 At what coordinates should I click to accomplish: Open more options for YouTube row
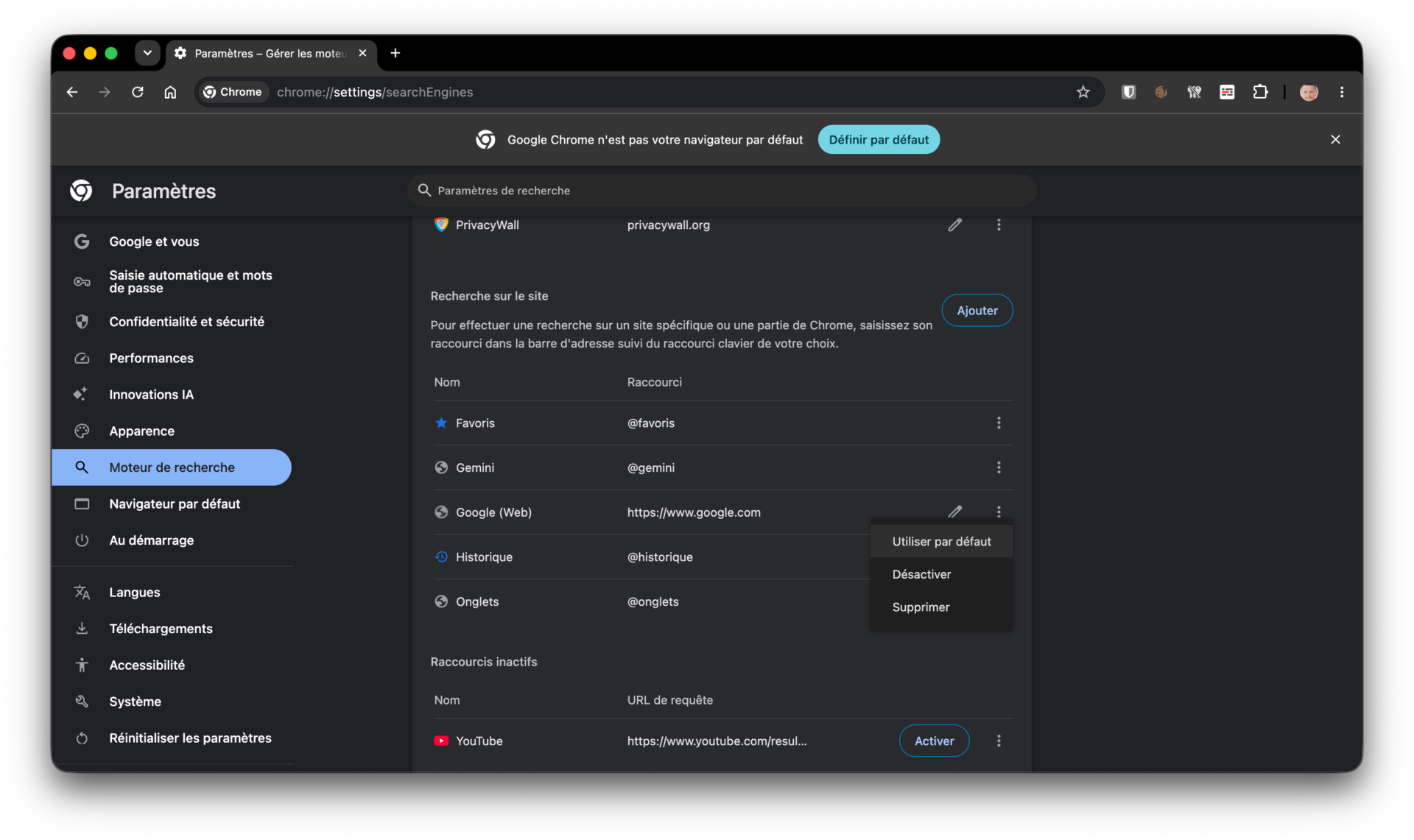[x=999, y=741]
